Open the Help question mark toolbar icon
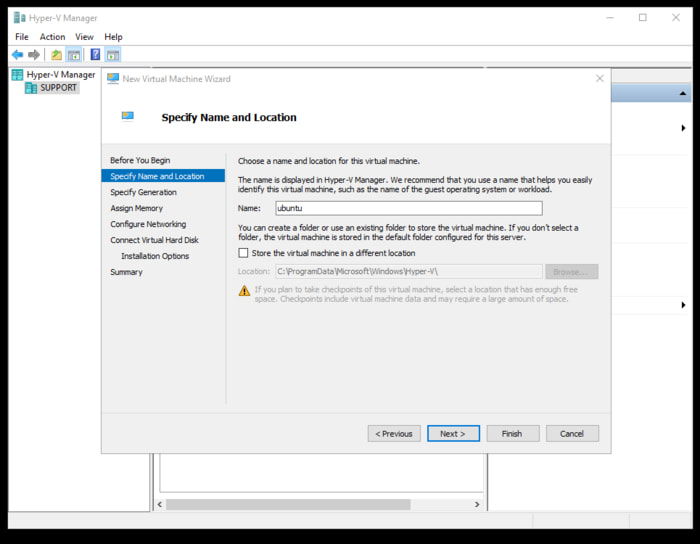 coord(95,54)
